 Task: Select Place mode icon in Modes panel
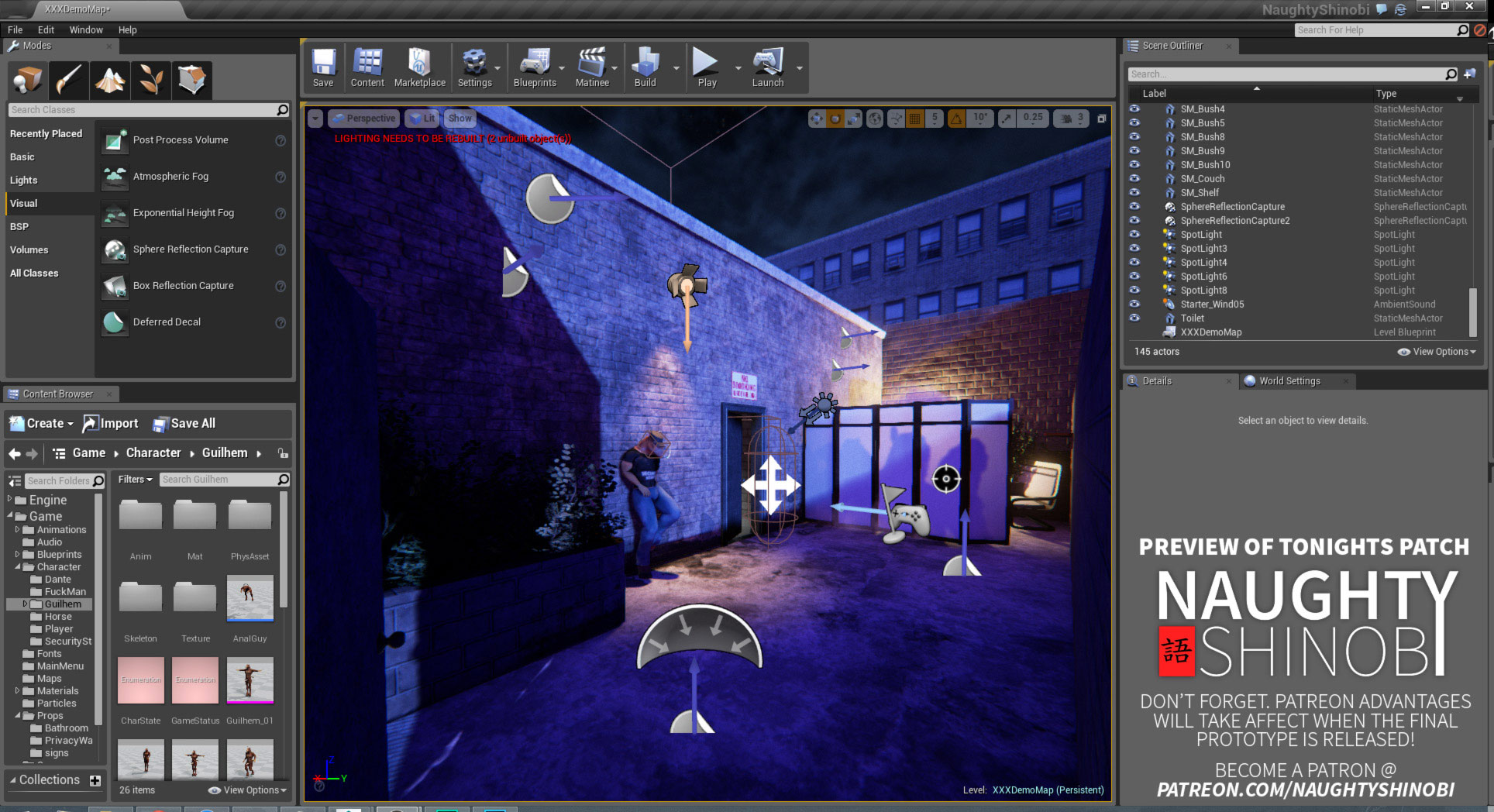click(x=28, y=79)
